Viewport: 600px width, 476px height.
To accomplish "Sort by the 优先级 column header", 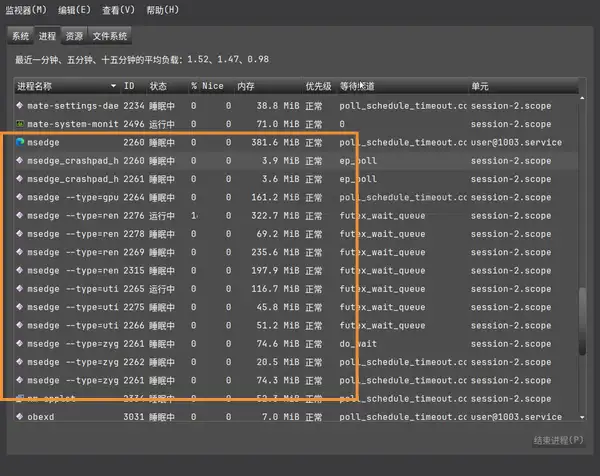I will pos(319,86).
